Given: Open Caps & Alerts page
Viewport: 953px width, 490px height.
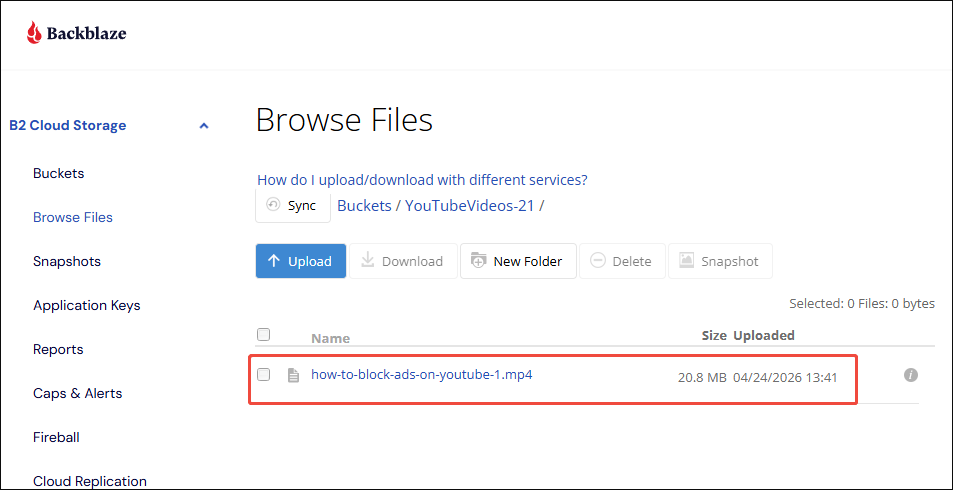Looking at the screenshot, I should pos(78,393).
